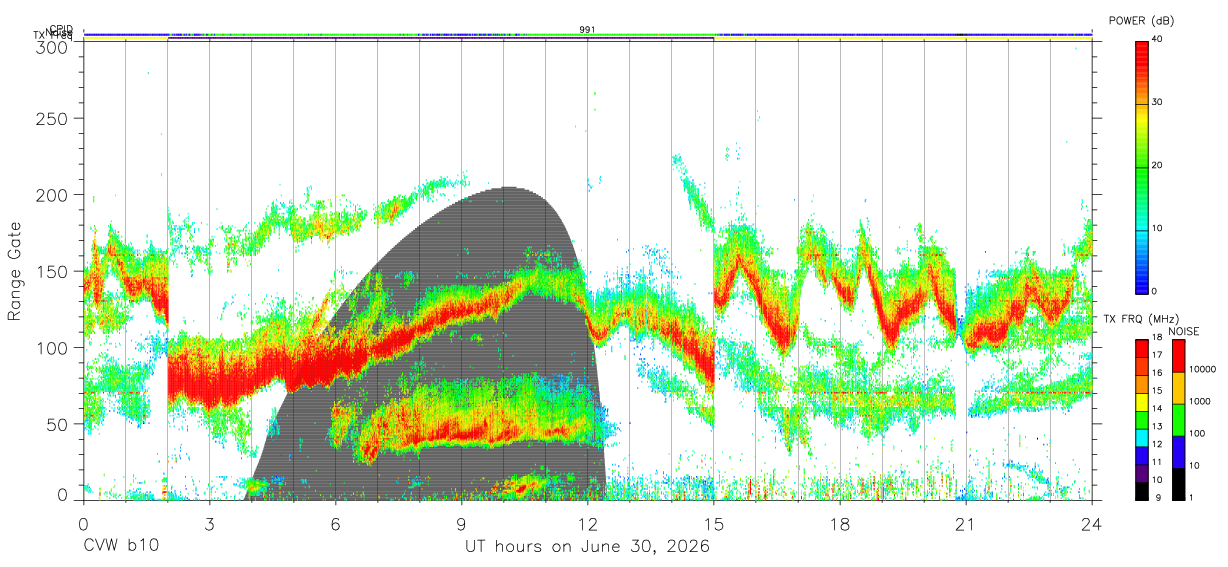Click the 9 label on the TX FRQ scale

1156,497
